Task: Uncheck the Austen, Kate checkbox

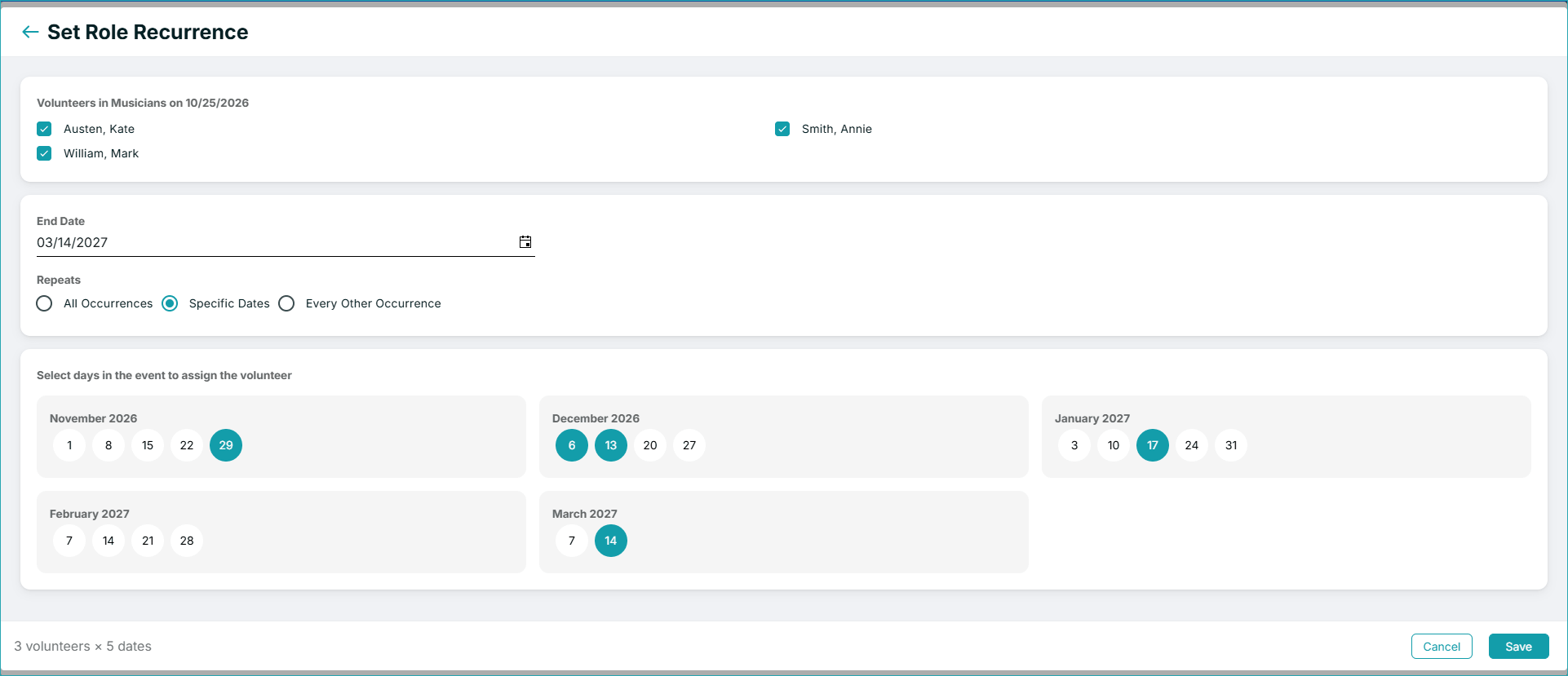Action: (x=44, y=129)
